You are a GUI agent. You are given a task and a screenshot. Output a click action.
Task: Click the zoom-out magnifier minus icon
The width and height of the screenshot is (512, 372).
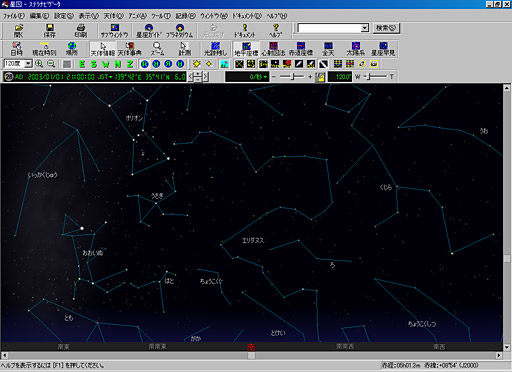(x=51, y=64)
